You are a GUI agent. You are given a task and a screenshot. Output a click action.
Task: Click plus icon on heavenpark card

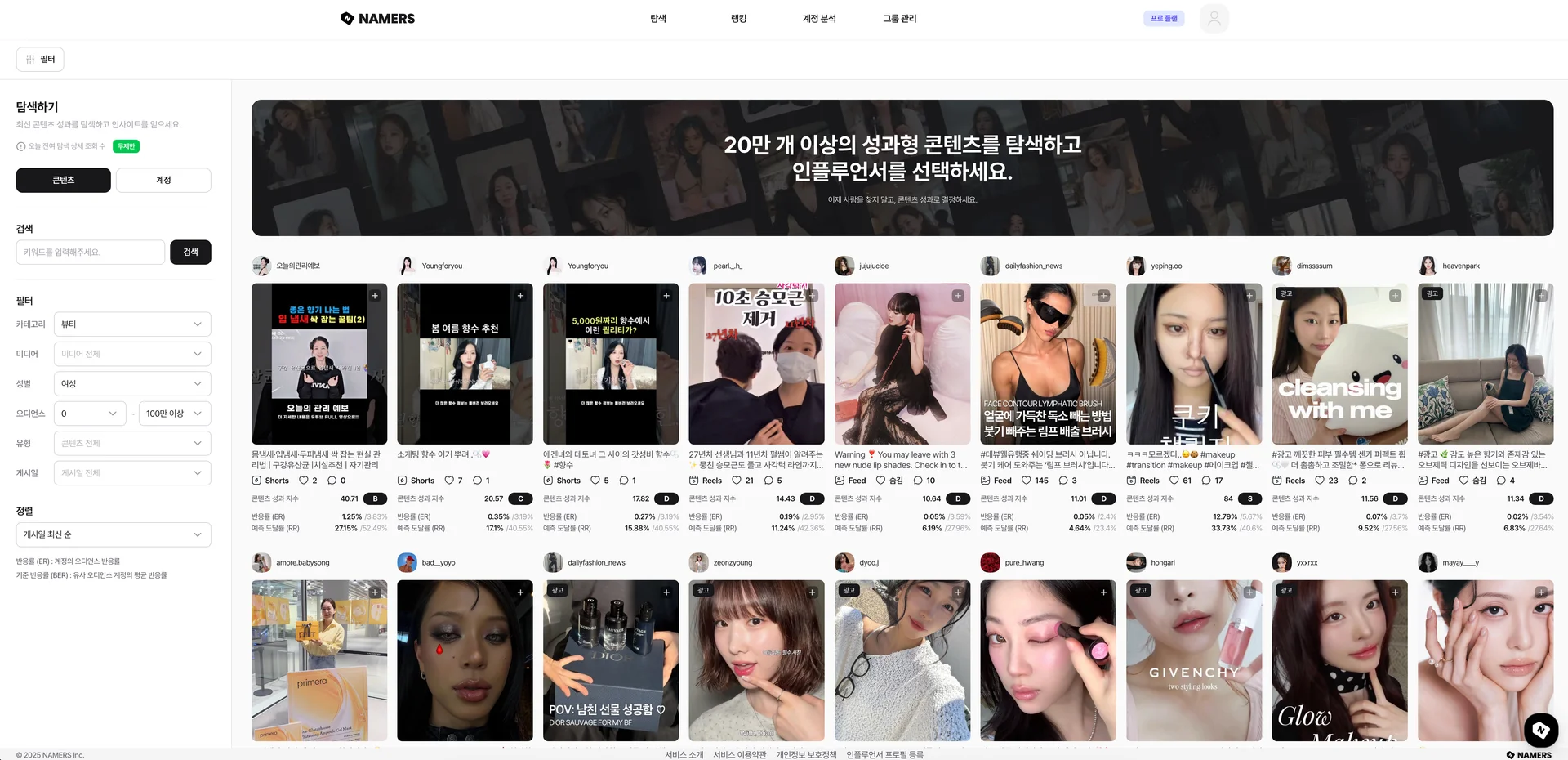(x=1541, y=296)
